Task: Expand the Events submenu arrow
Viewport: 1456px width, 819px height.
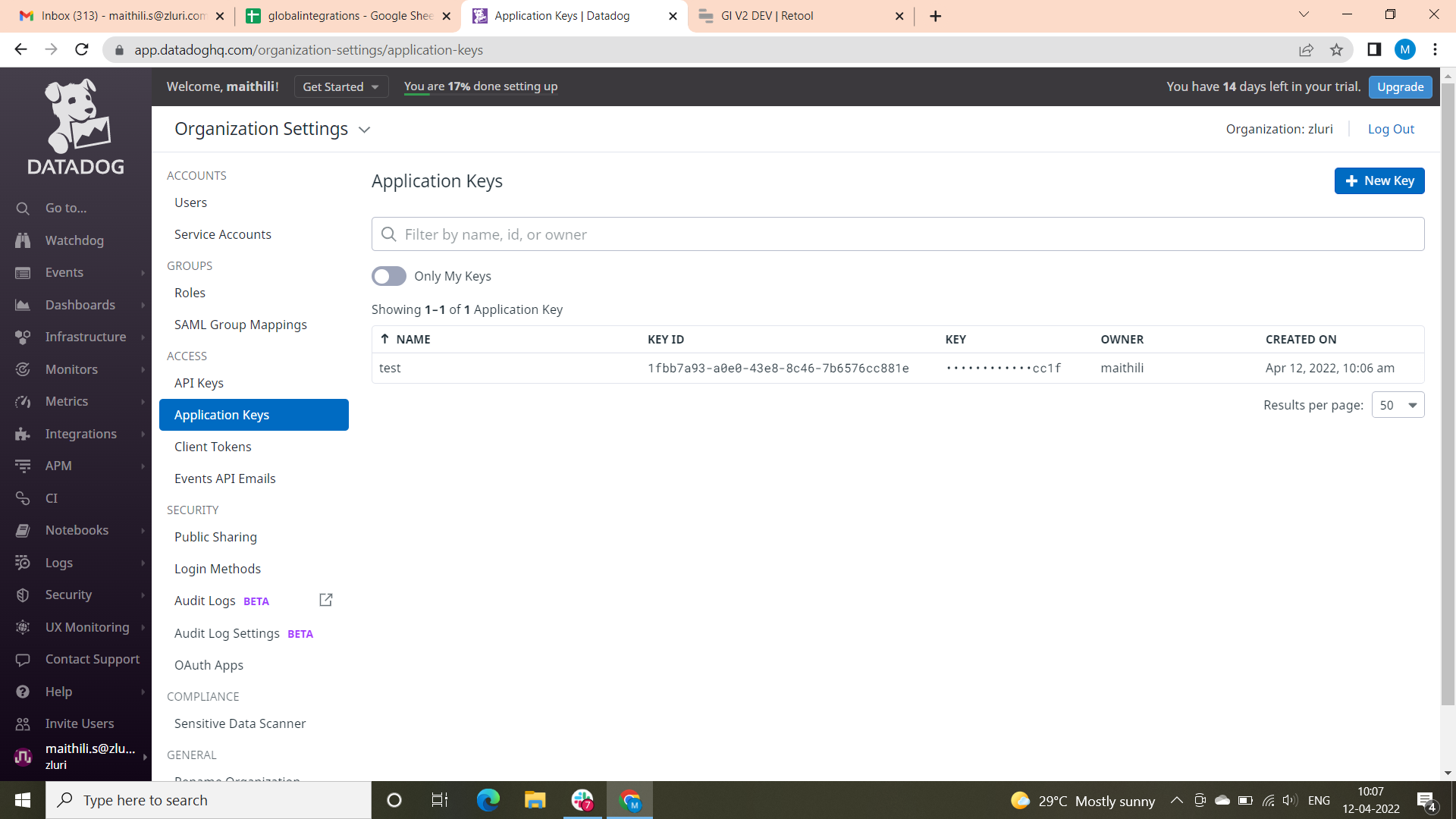Action: tap(143, 273)
